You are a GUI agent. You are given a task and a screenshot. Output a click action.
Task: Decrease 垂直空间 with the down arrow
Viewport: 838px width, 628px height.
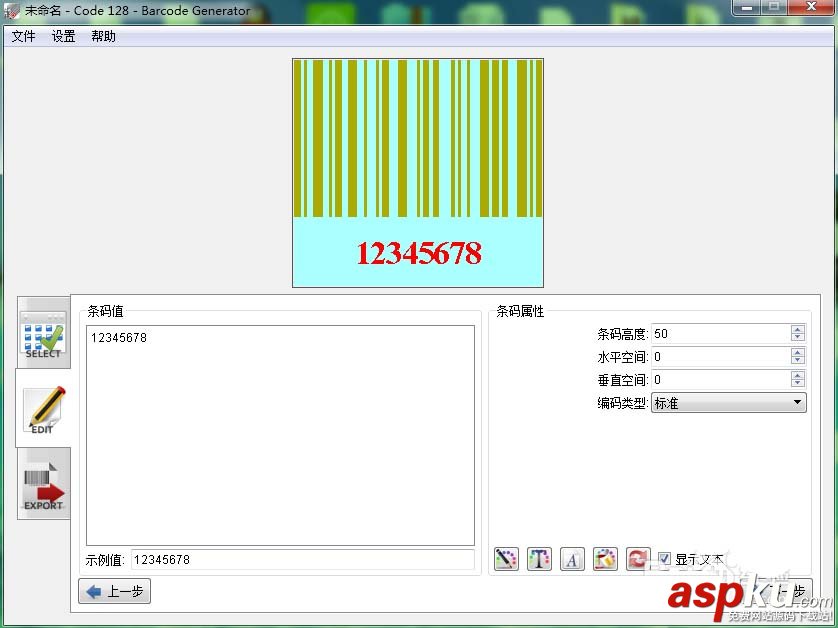click(x=797, y=384)
